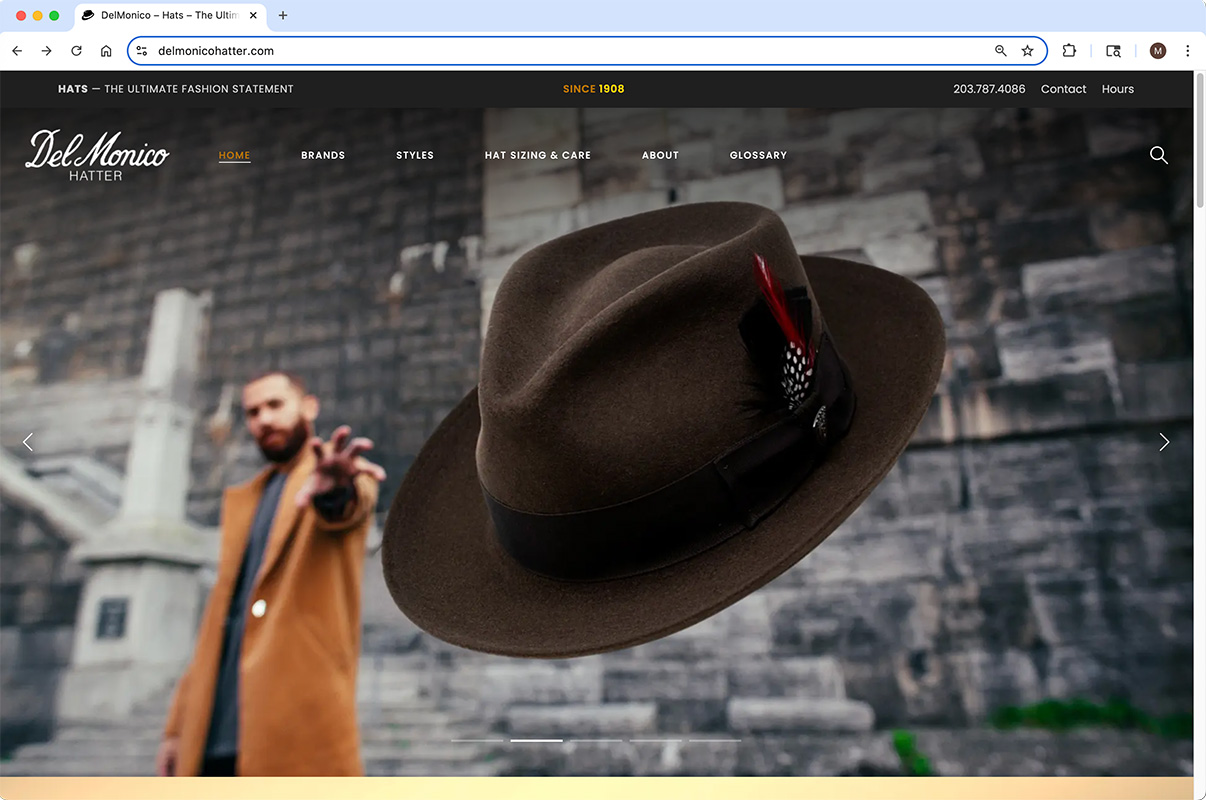Bookmark this page using the star icon
1206x800 pixels.
[1028, 50]
